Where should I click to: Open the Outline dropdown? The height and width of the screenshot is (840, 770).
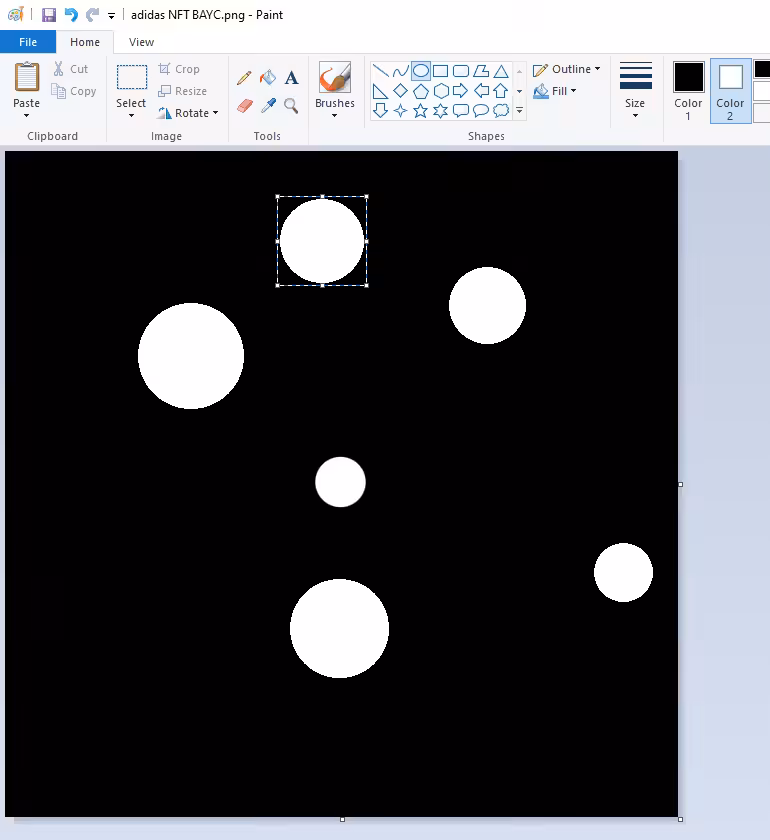tap(566, 69)
